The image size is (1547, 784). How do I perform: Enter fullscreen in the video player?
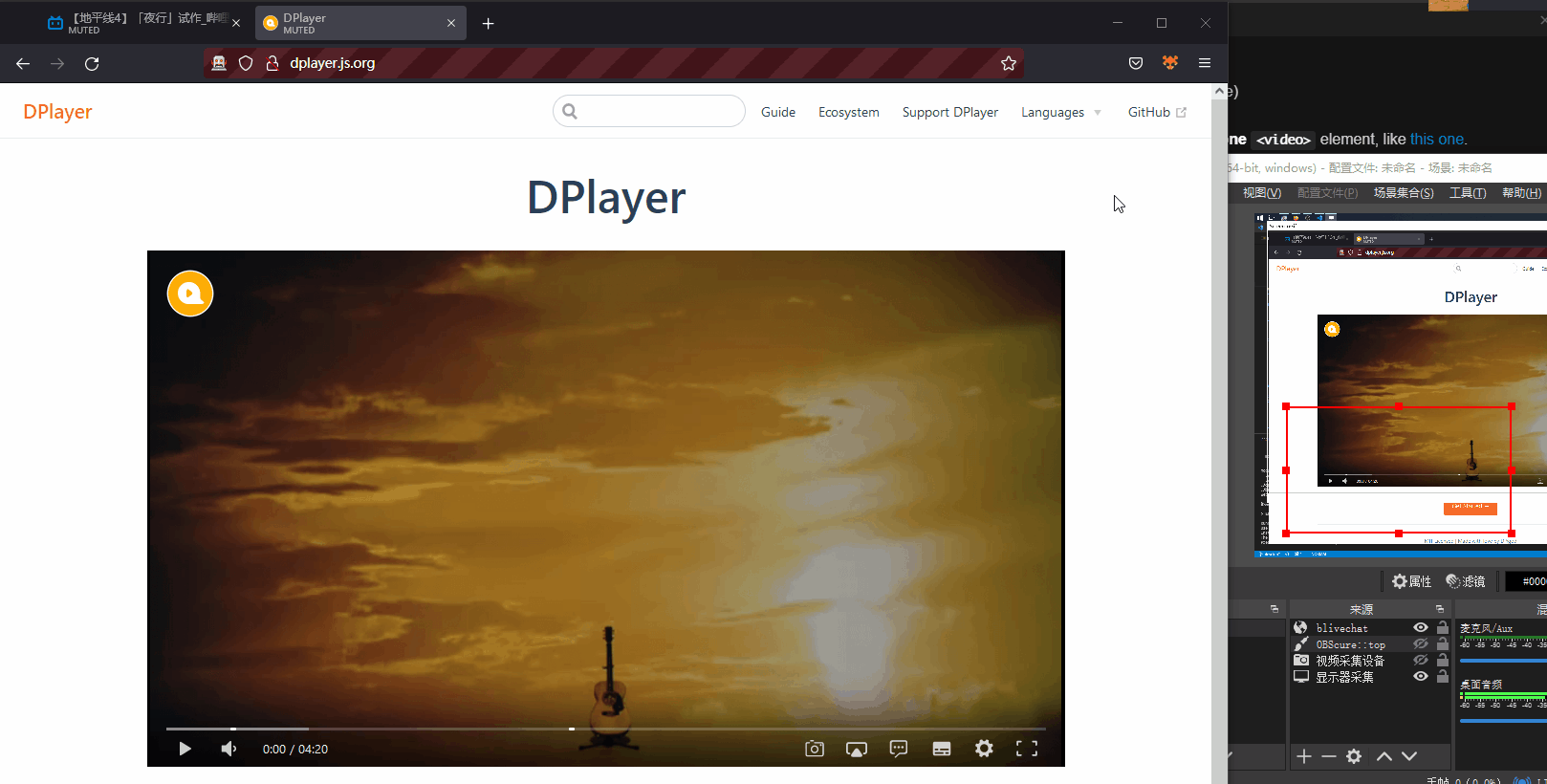pos(1027,749)
